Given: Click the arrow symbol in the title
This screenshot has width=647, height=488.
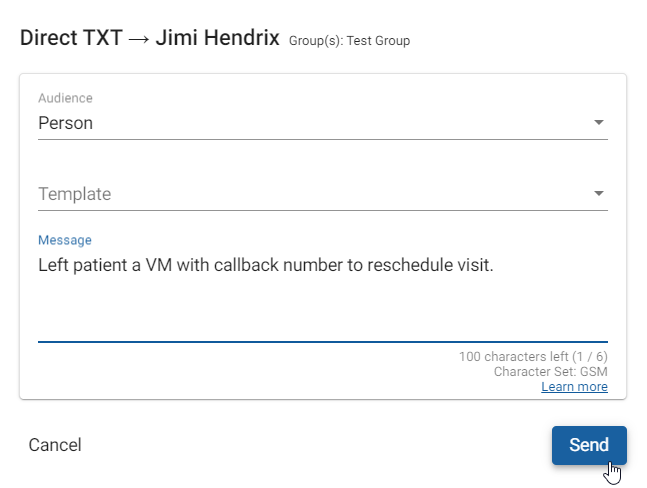Looking at the screenshot, I should [139, 40].
